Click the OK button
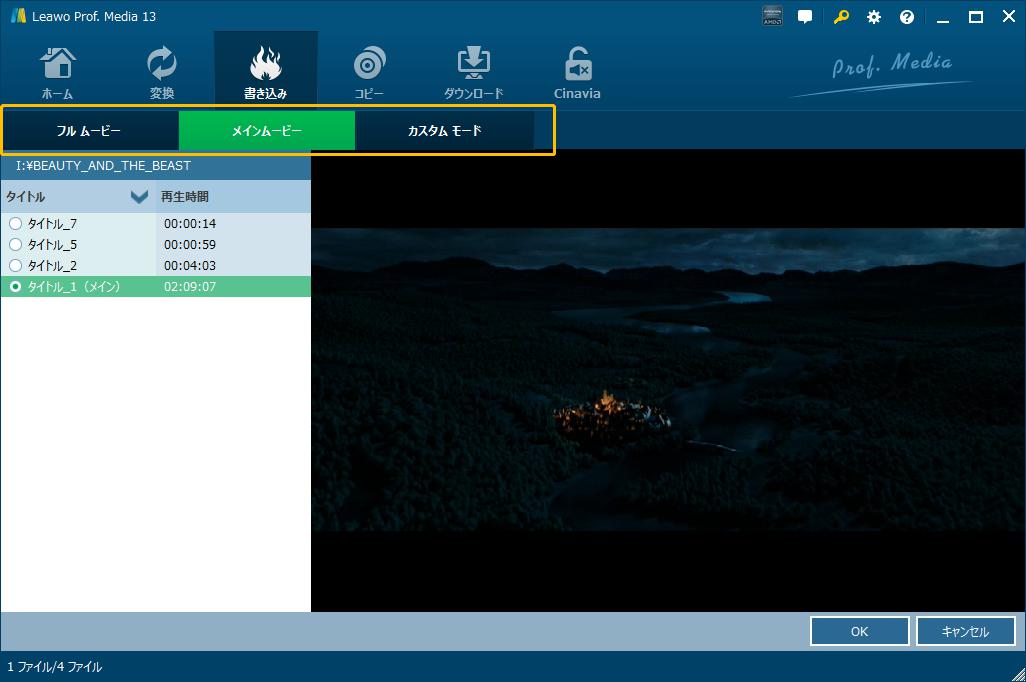Viewport: 1026px width, 682px height. pyautogui.click(x=859, y=632)
